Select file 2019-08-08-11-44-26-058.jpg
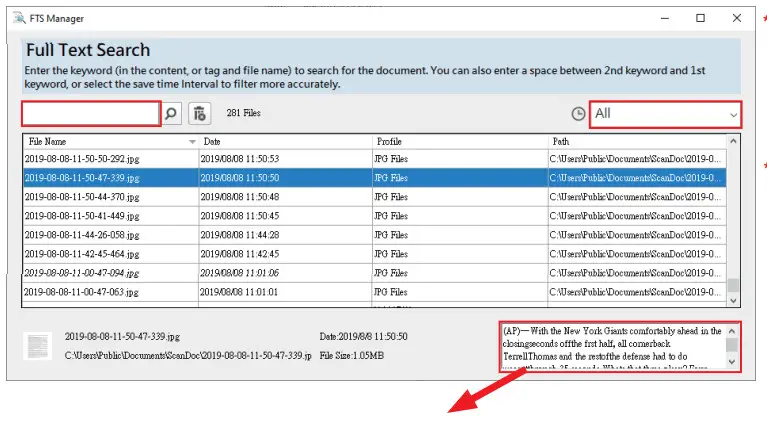Viewport: 767px width, 422px height. (82, 235)
